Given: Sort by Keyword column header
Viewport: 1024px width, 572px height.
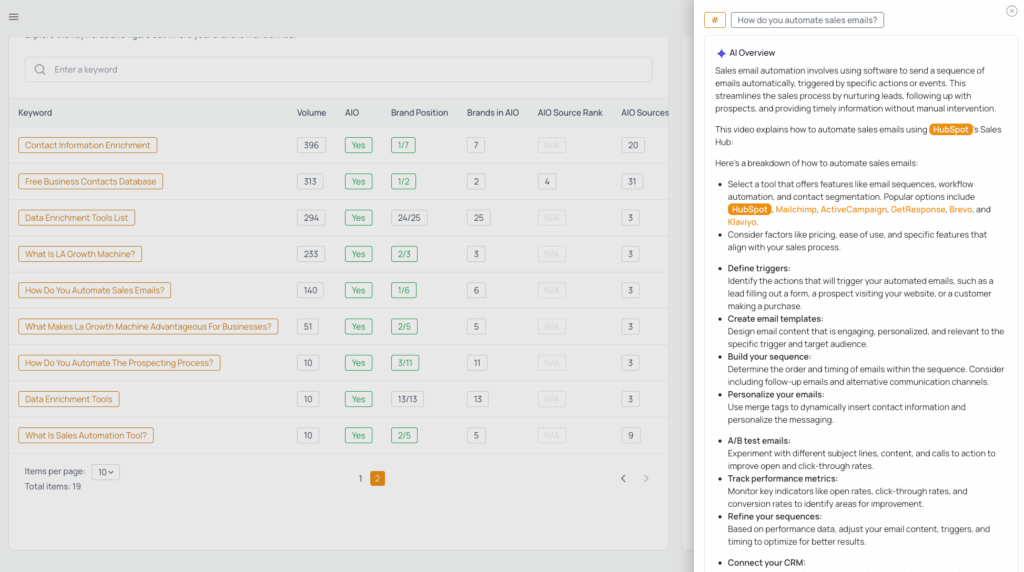Looking at the screenshot, I should (x=35, y=113).
